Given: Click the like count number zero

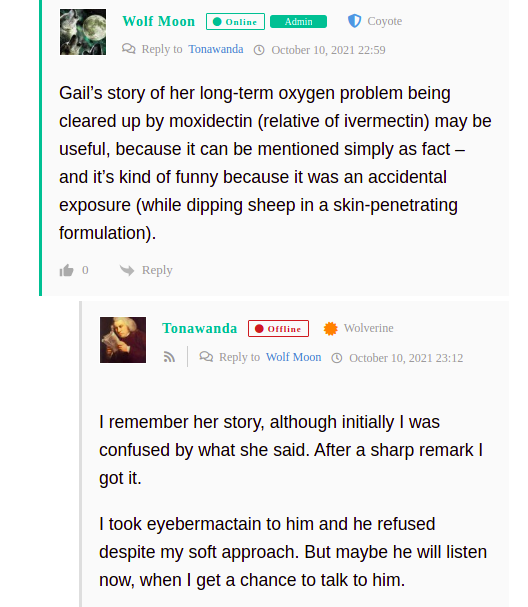Looking at the screenshot, I should point(85,270).
